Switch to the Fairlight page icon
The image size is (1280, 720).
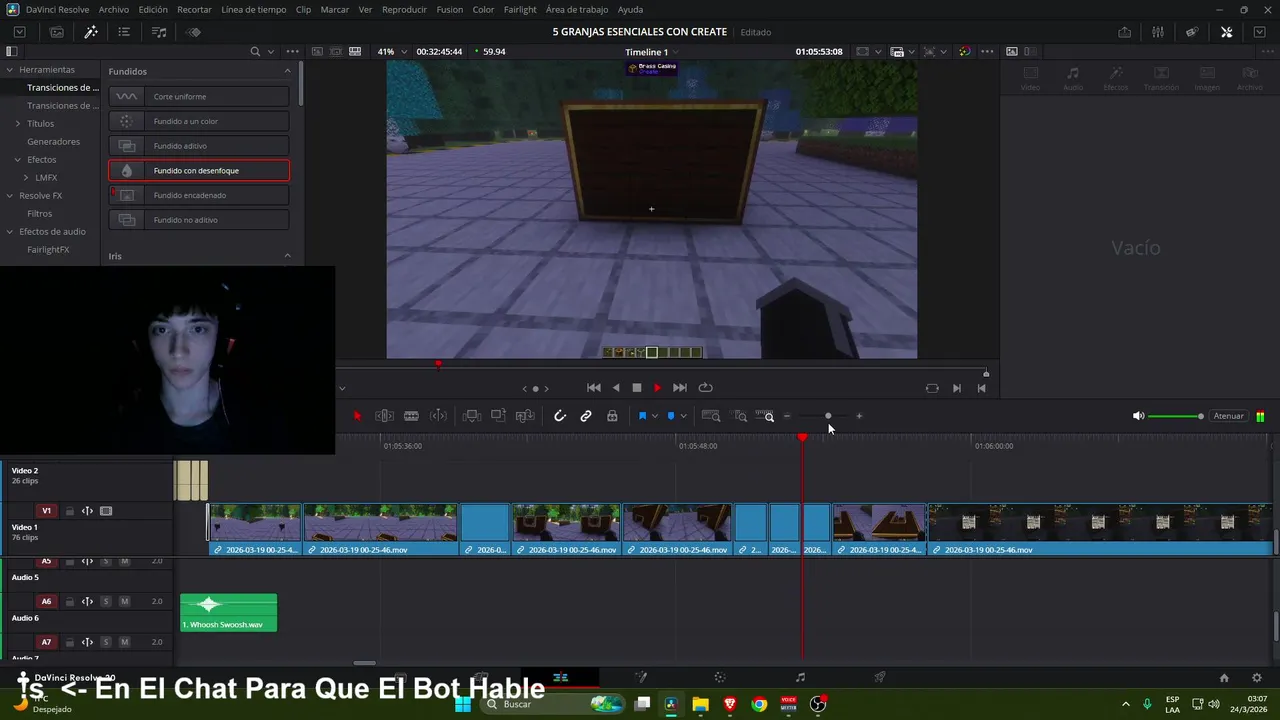click(800, 677)
